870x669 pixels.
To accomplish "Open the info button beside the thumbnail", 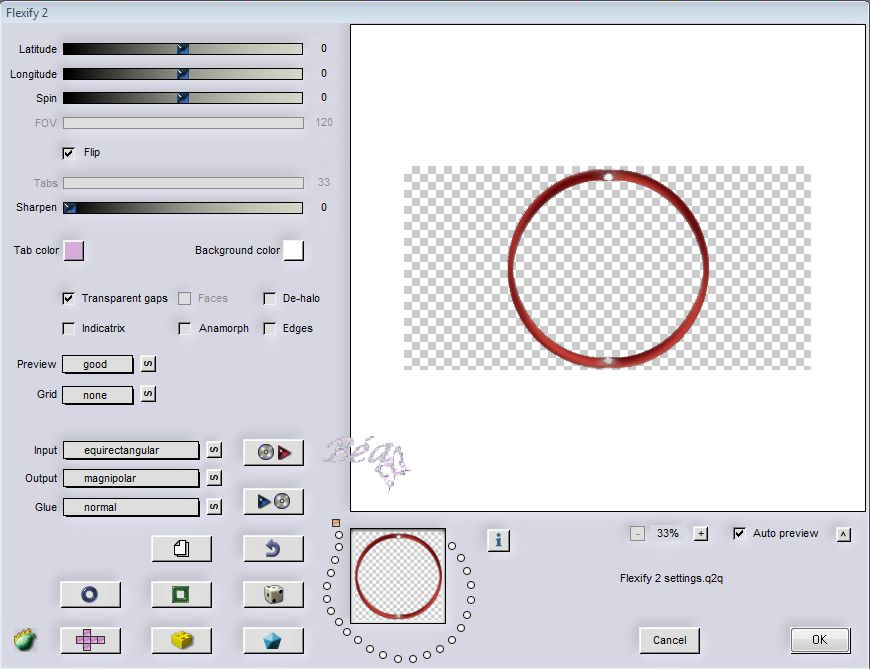I will [499, 541].
